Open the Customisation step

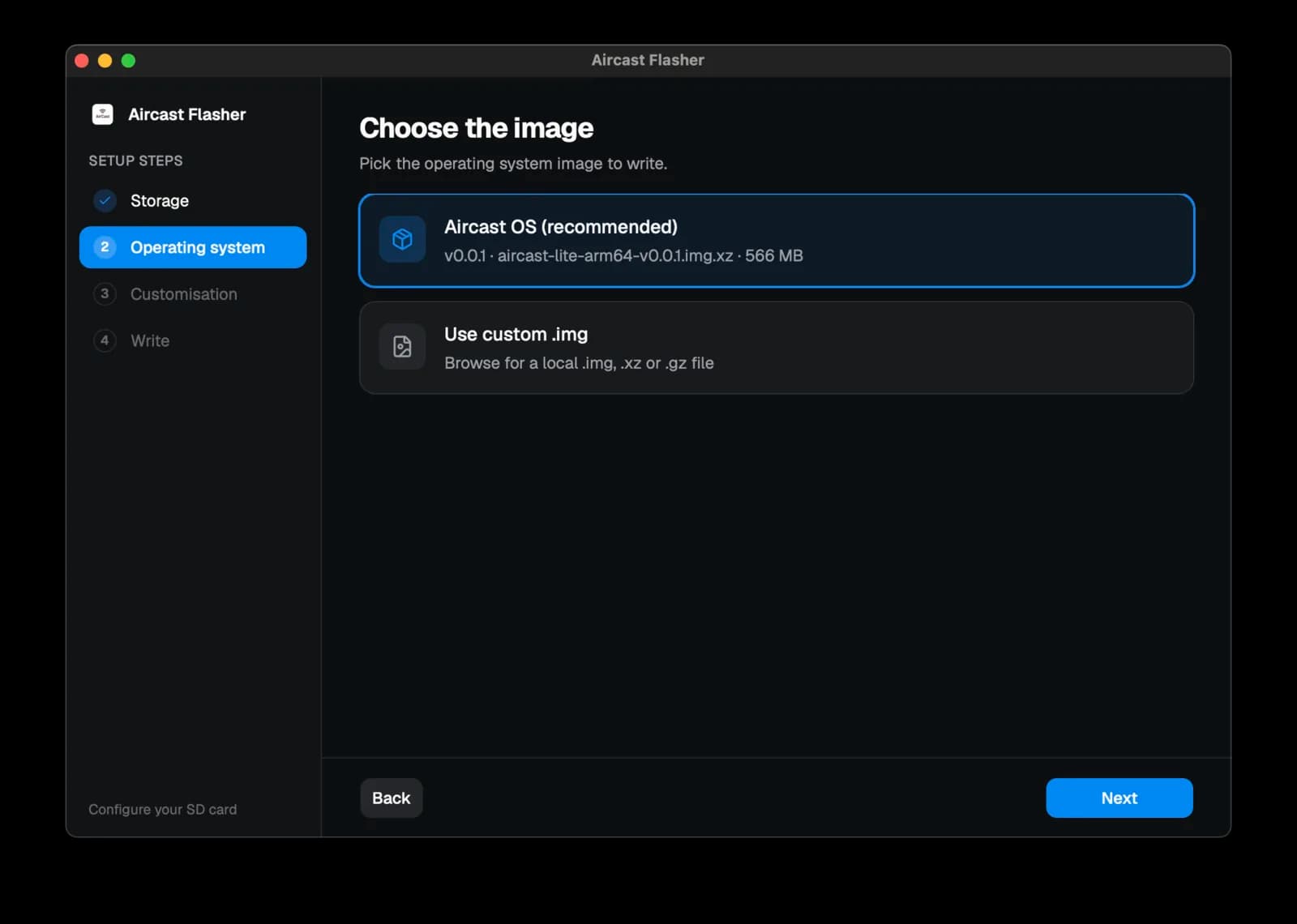pyautogui.click(x=193, y=294)
